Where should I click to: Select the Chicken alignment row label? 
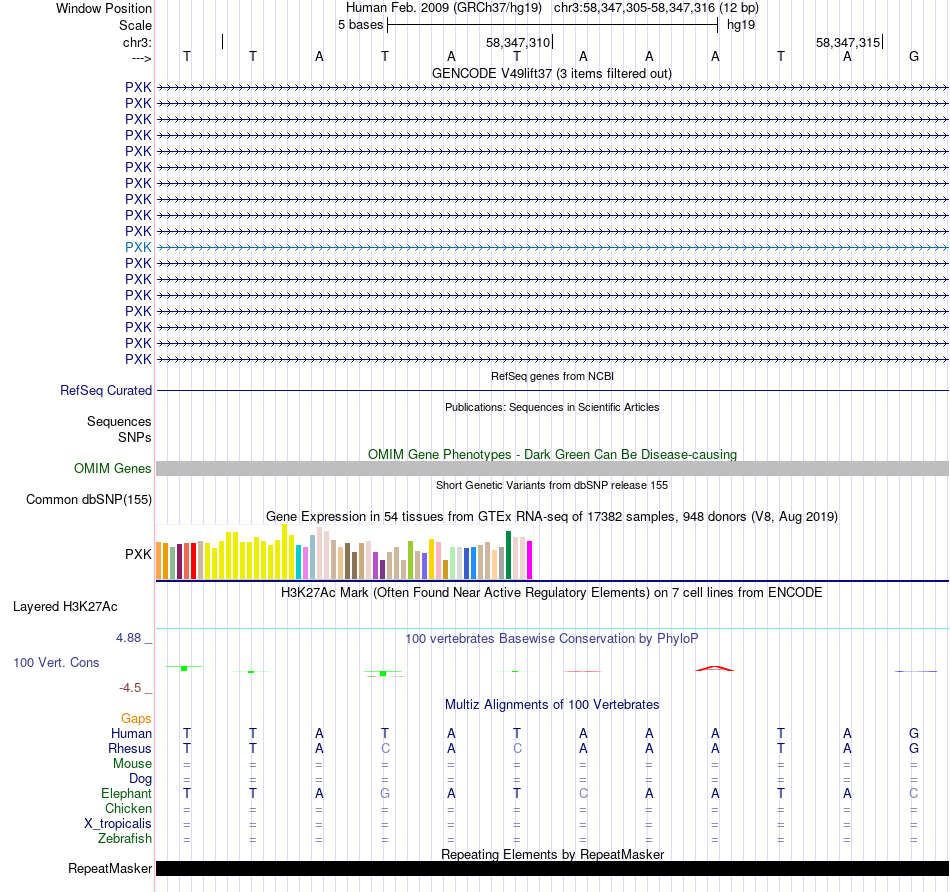[x=128, y=808]
